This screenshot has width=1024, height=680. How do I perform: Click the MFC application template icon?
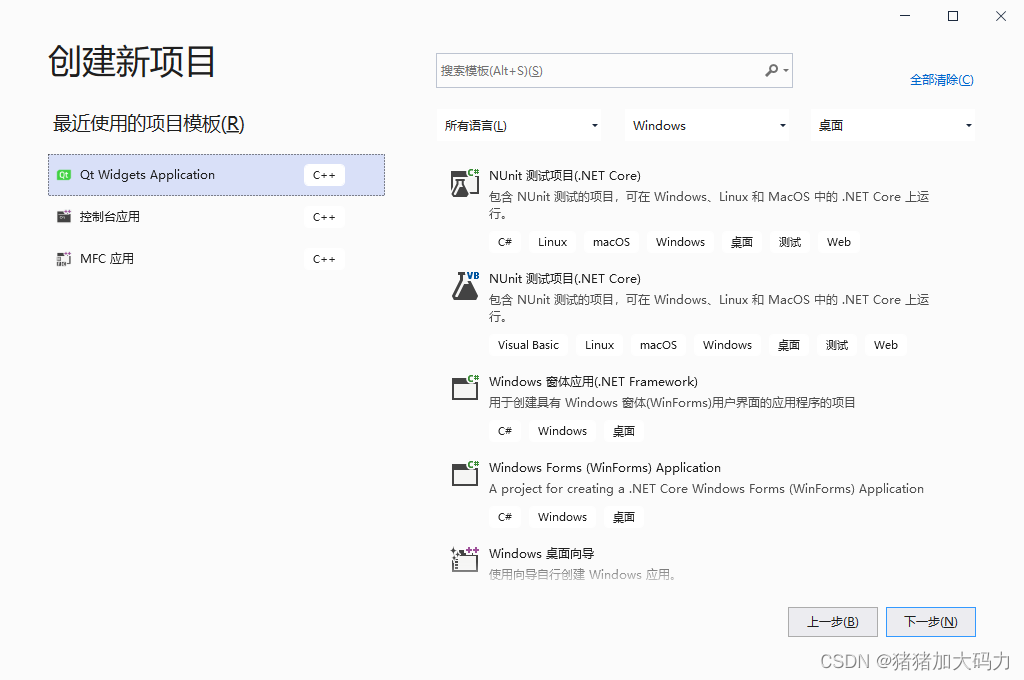(63, 259)
